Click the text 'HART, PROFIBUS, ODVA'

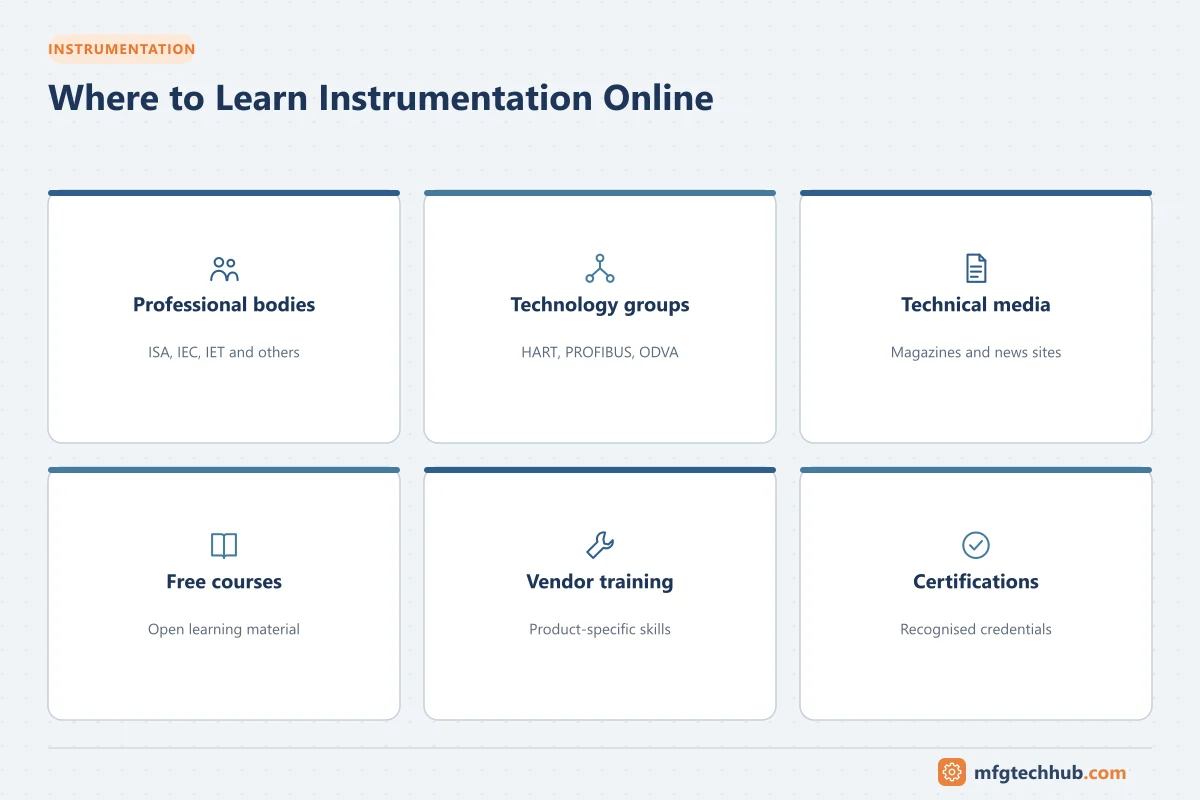click(x=600, y=352)
